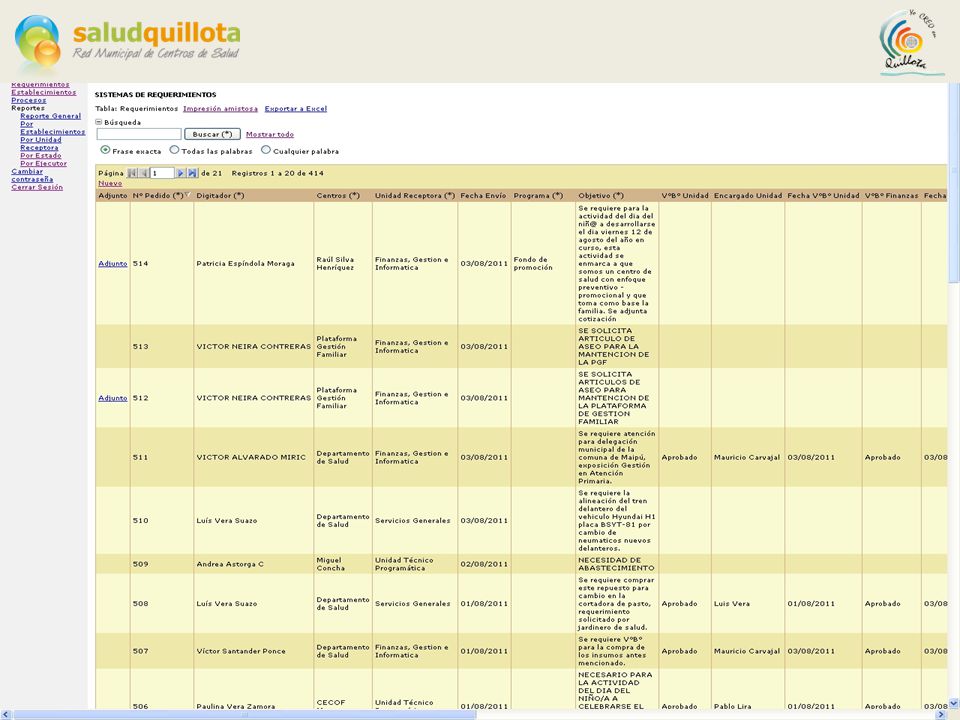
Task: Click the VºBº Finanzas column header
Action: [891, 196]
